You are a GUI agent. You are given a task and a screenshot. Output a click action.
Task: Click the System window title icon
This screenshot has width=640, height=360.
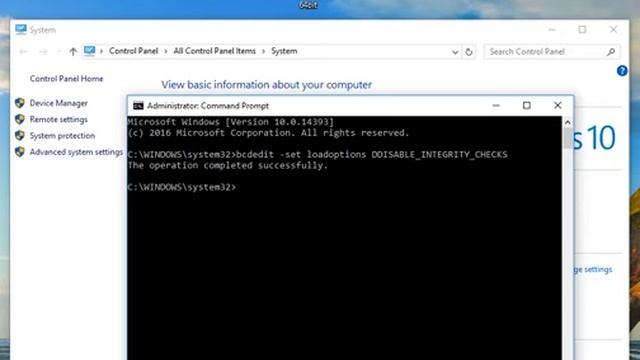pyautogui.click(x=21, y=29)
